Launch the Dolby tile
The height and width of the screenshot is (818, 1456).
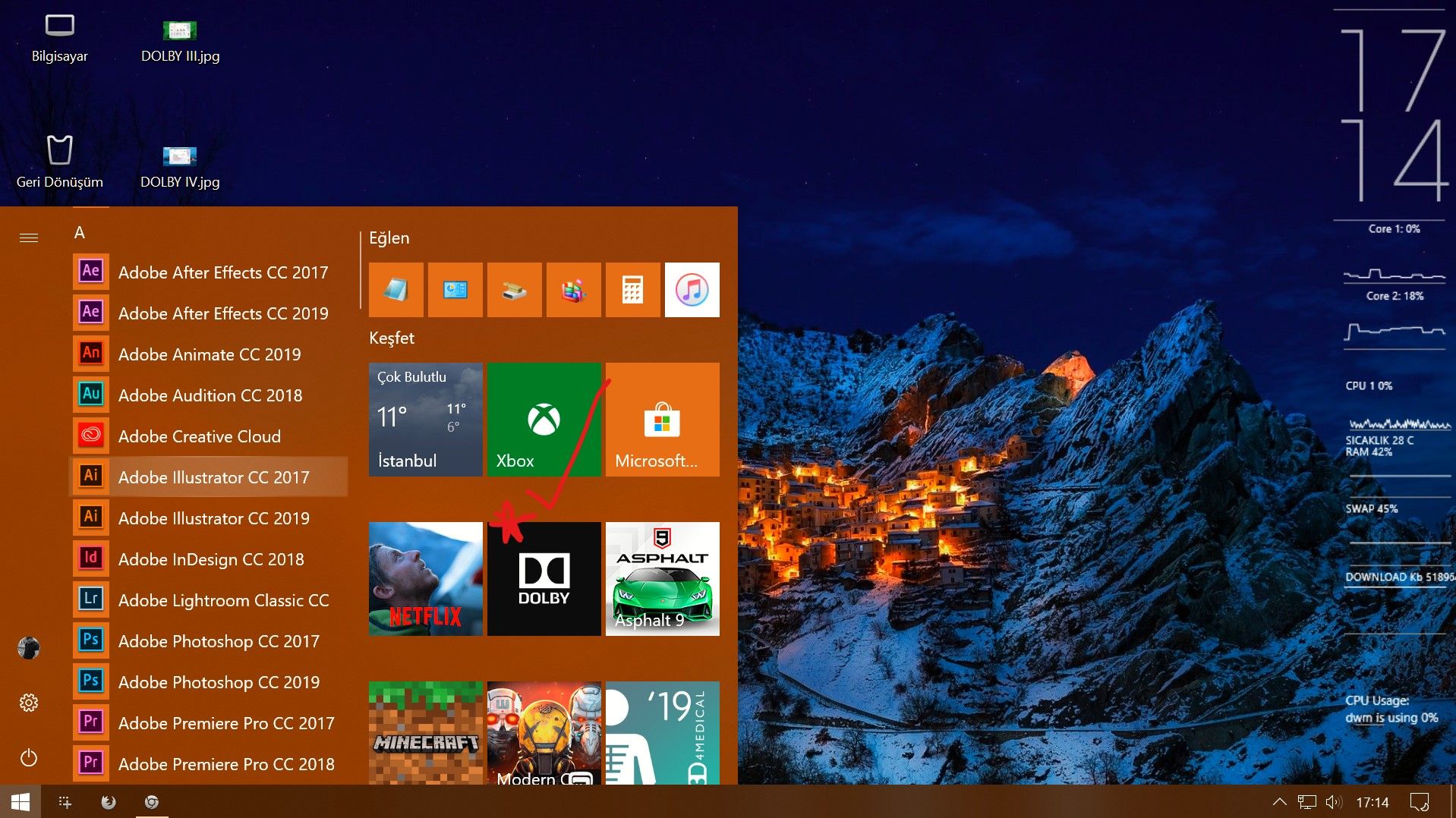pos(544,579)
